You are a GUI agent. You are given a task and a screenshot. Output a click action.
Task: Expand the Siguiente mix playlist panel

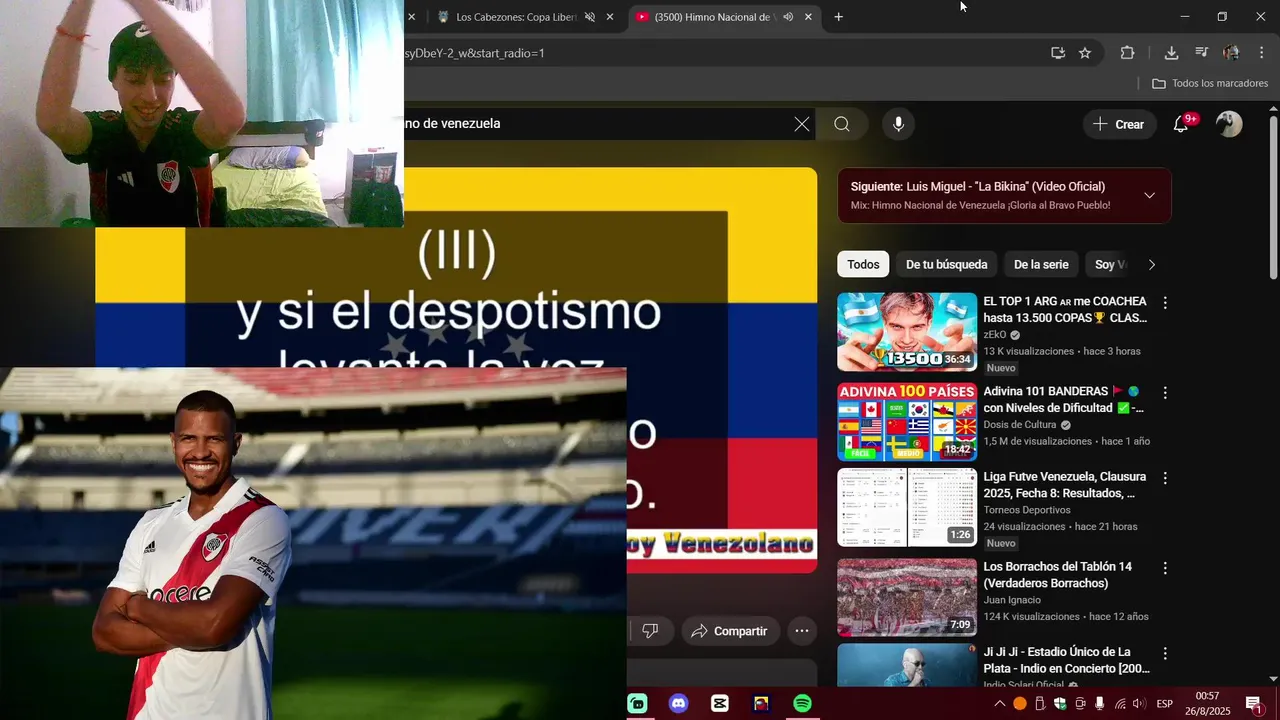(1149, 195)
